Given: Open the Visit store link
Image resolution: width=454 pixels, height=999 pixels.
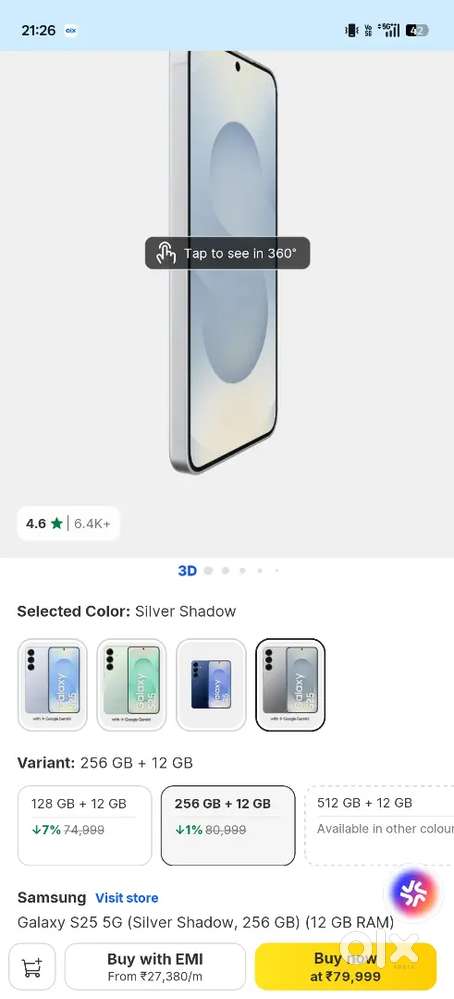Looking at the screenshot, I should pyautogui.click(x=127, y=898).
